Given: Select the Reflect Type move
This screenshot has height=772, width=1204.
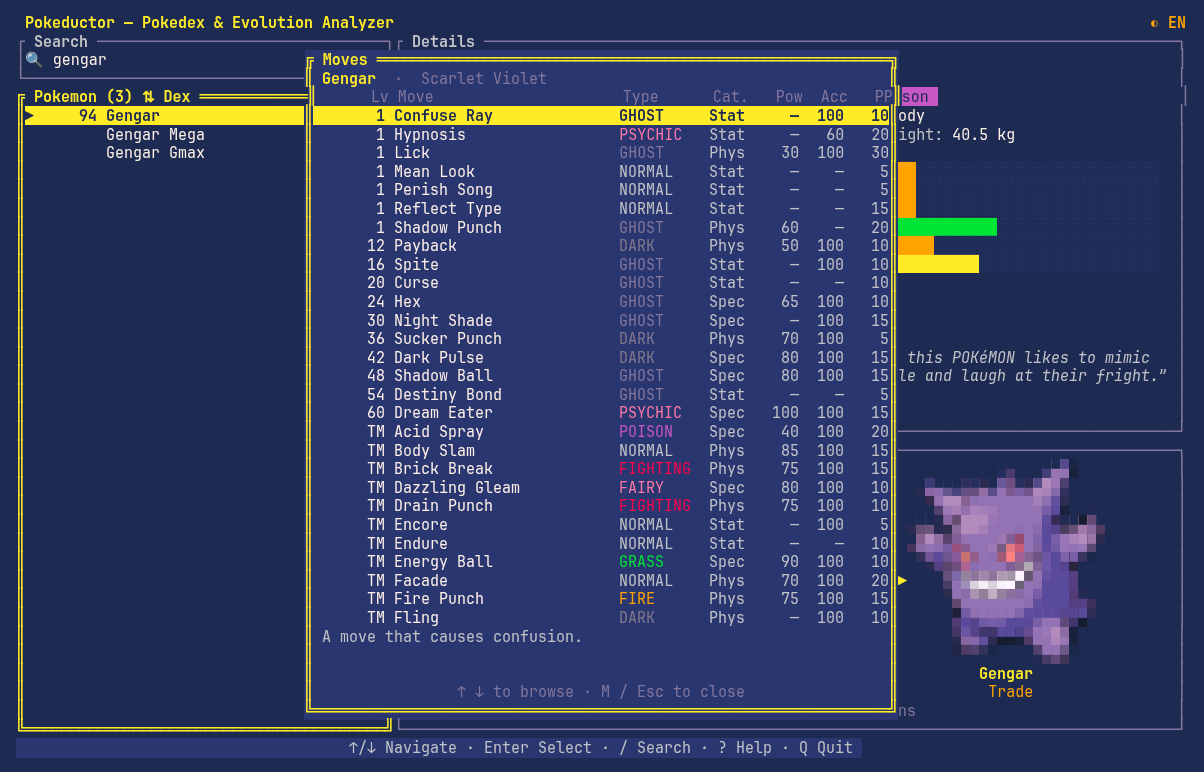Looking at the screenshot, I should pos(602,208).
